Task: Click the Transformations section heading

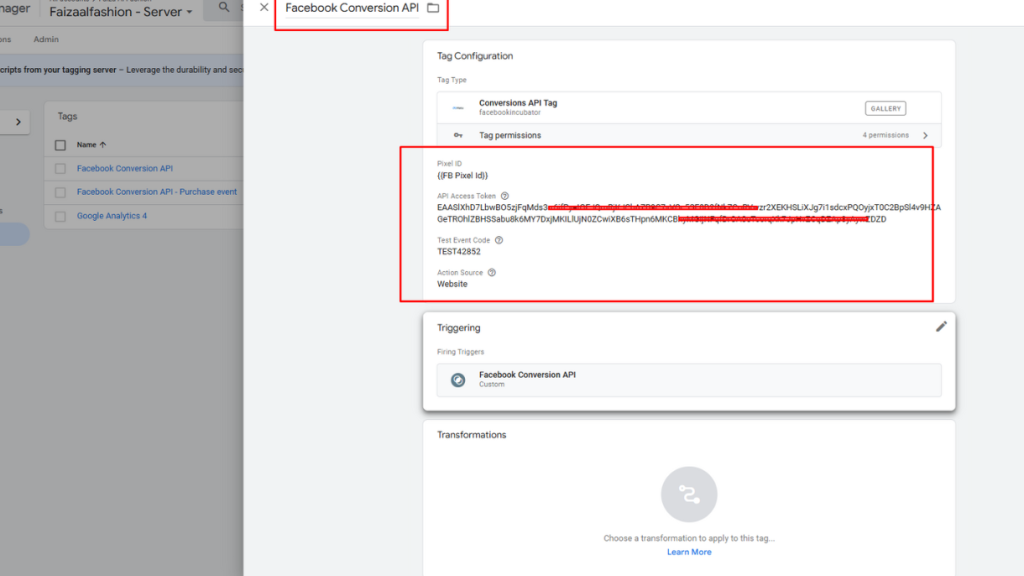Action: pyautogui.click(x=472, y=435)
